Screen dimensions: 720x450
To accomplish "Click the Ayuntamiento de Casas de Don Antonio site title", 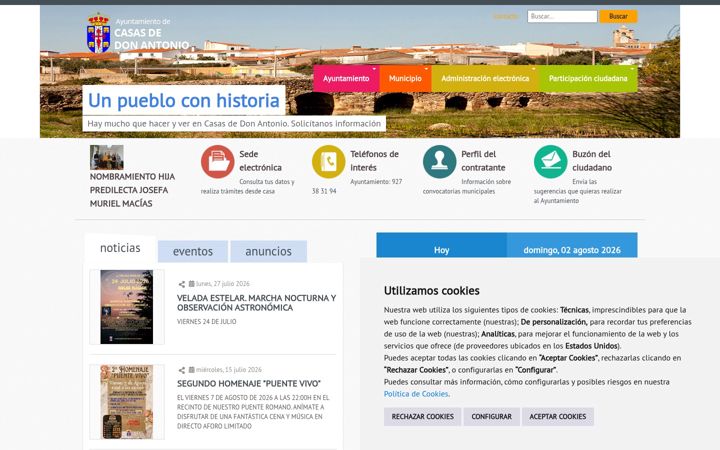I will pyautogui.click(x=151, y=34).
